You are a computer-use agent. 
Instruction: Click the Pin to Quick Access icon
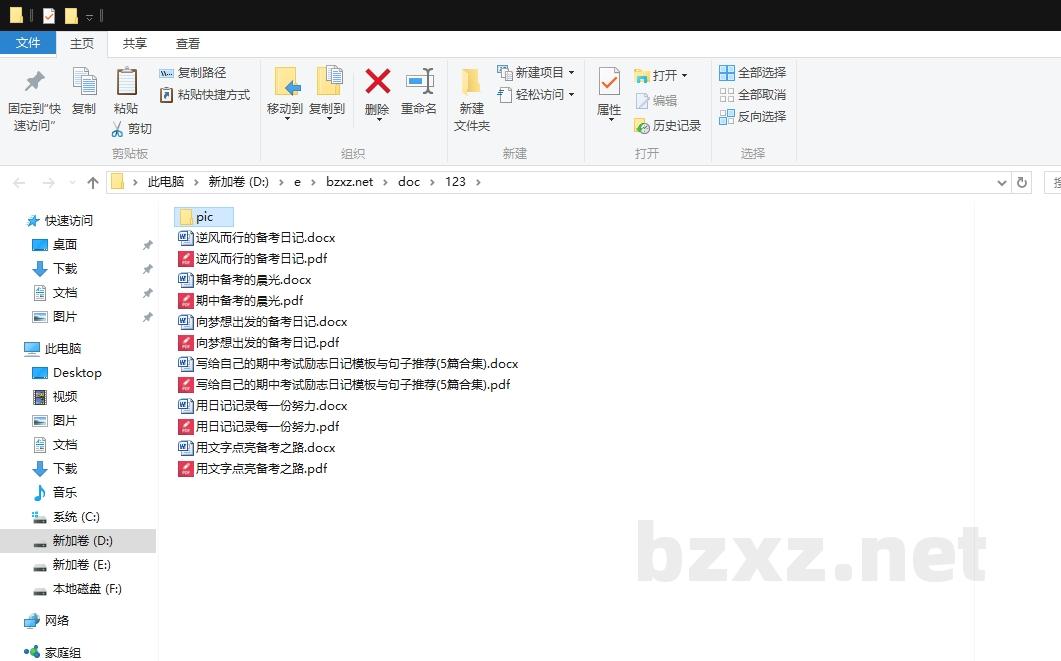coord(34,81)
